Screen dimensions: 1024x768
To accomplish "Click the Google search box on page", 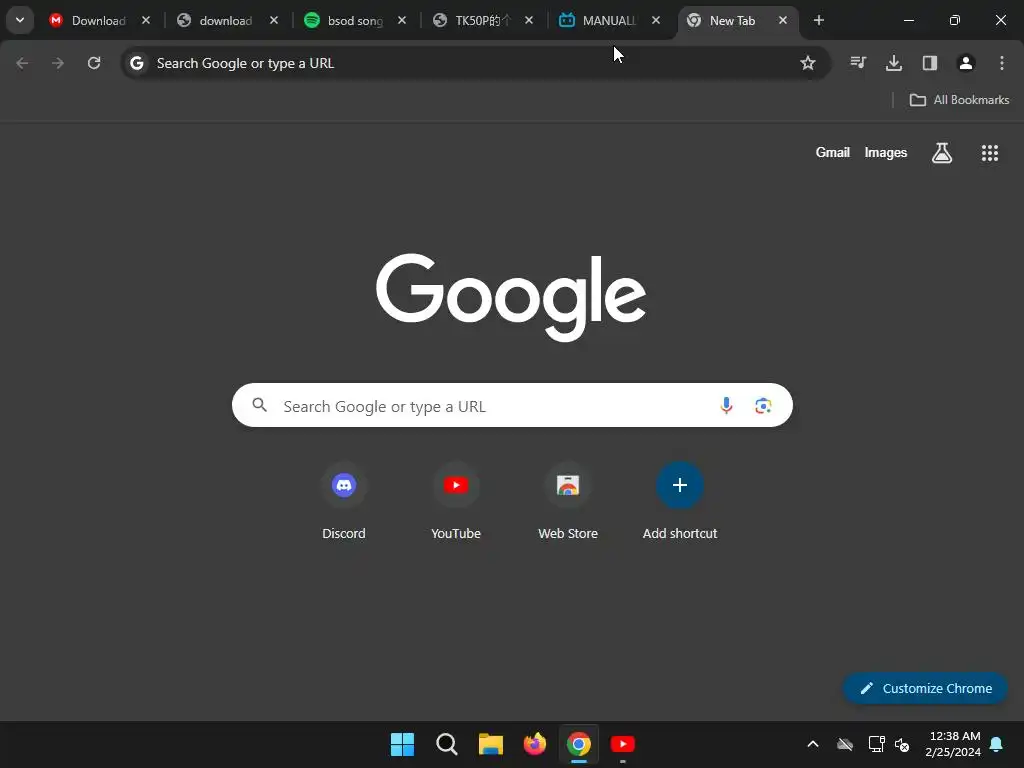I will pyautogui.click(x=512, y=406).
